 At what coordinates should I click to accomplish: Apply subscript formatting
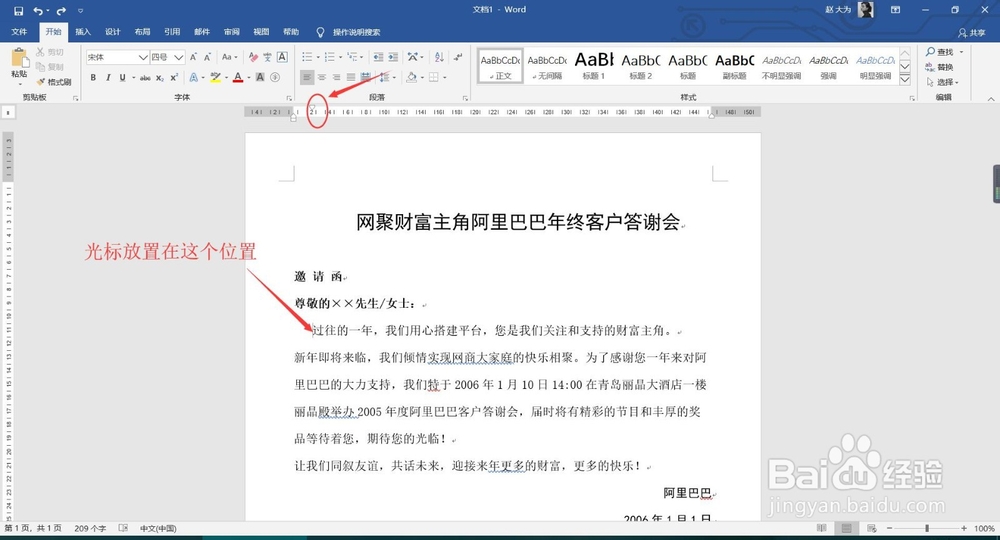click(160, 78)
